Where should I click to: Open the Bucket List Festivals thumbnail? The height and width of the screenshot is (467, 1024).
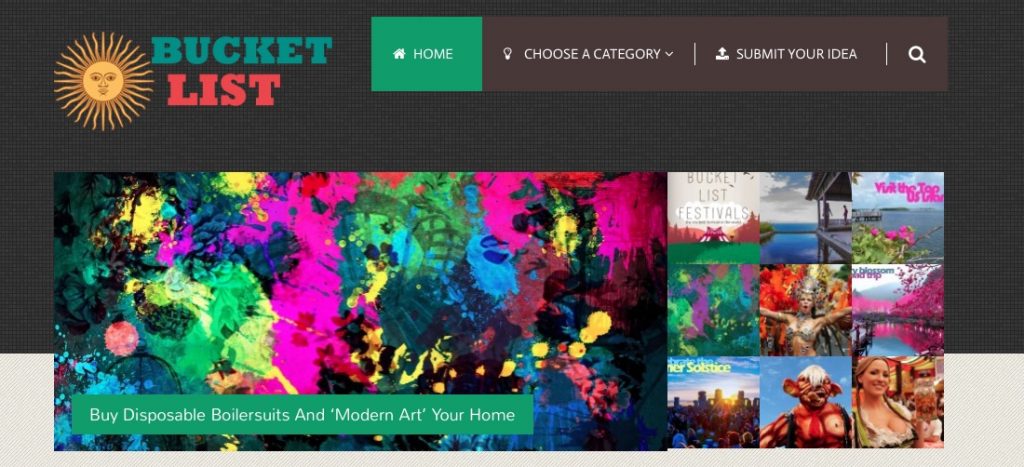click(713, 217)
